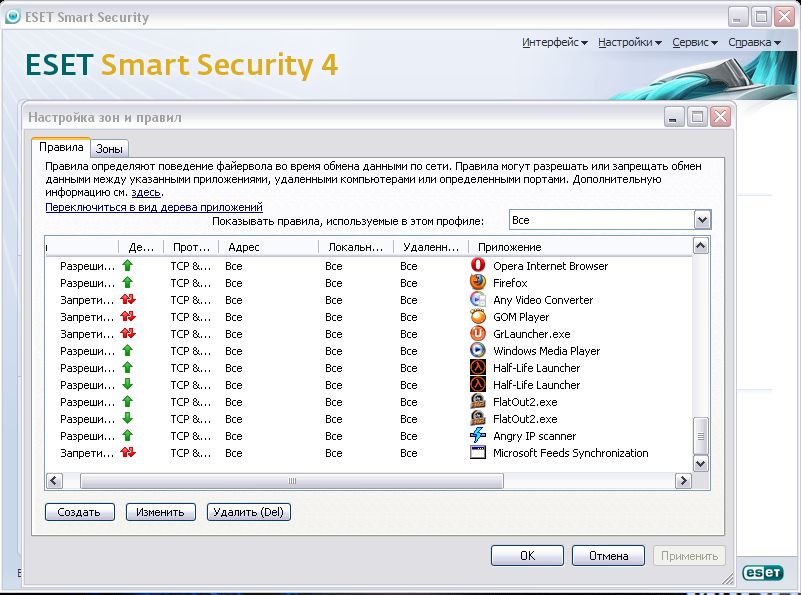801x595 pixels.
Task: Open the Интерфейс dropdown menu
Action: pyautogui.click(x=555, y=42)
